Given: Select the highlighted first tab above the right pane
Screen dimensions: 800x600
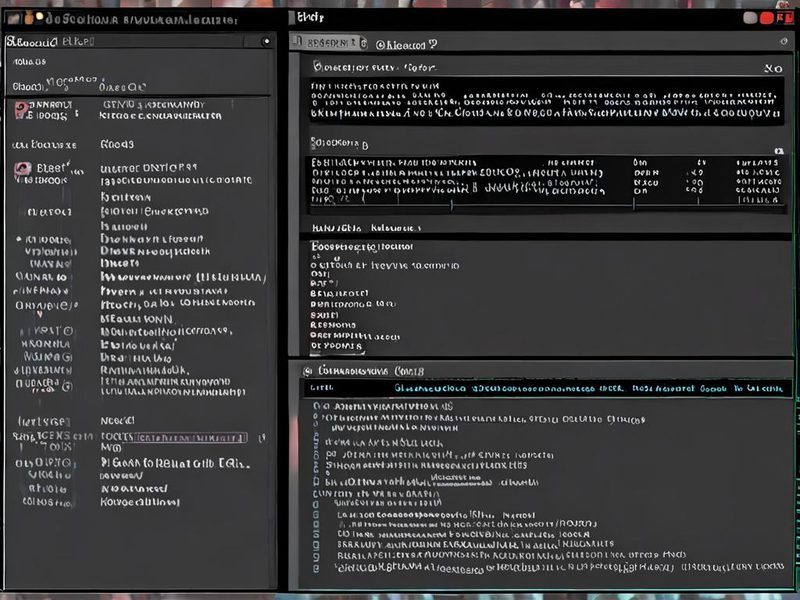Looking at the screenshot, I should pos(329,43).
